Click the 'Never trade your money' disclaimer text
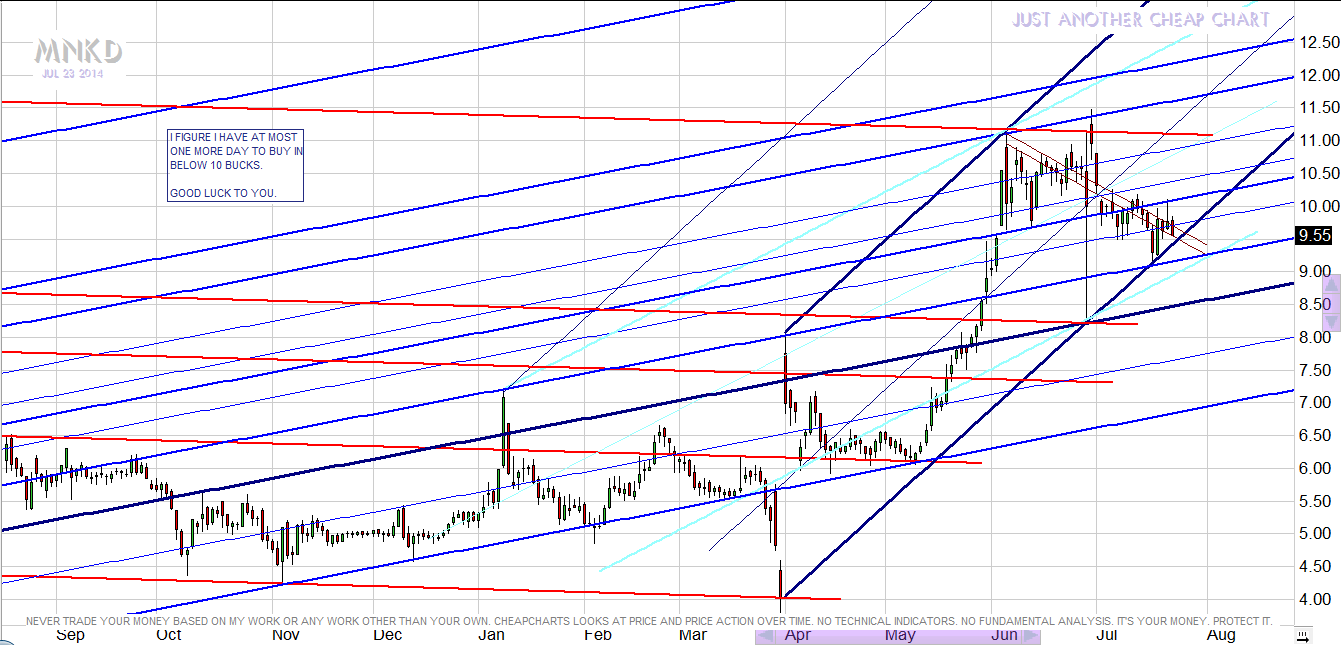The width and height of the screenshot is (1341, 645). pyautogui.click(x=648, y=621)
